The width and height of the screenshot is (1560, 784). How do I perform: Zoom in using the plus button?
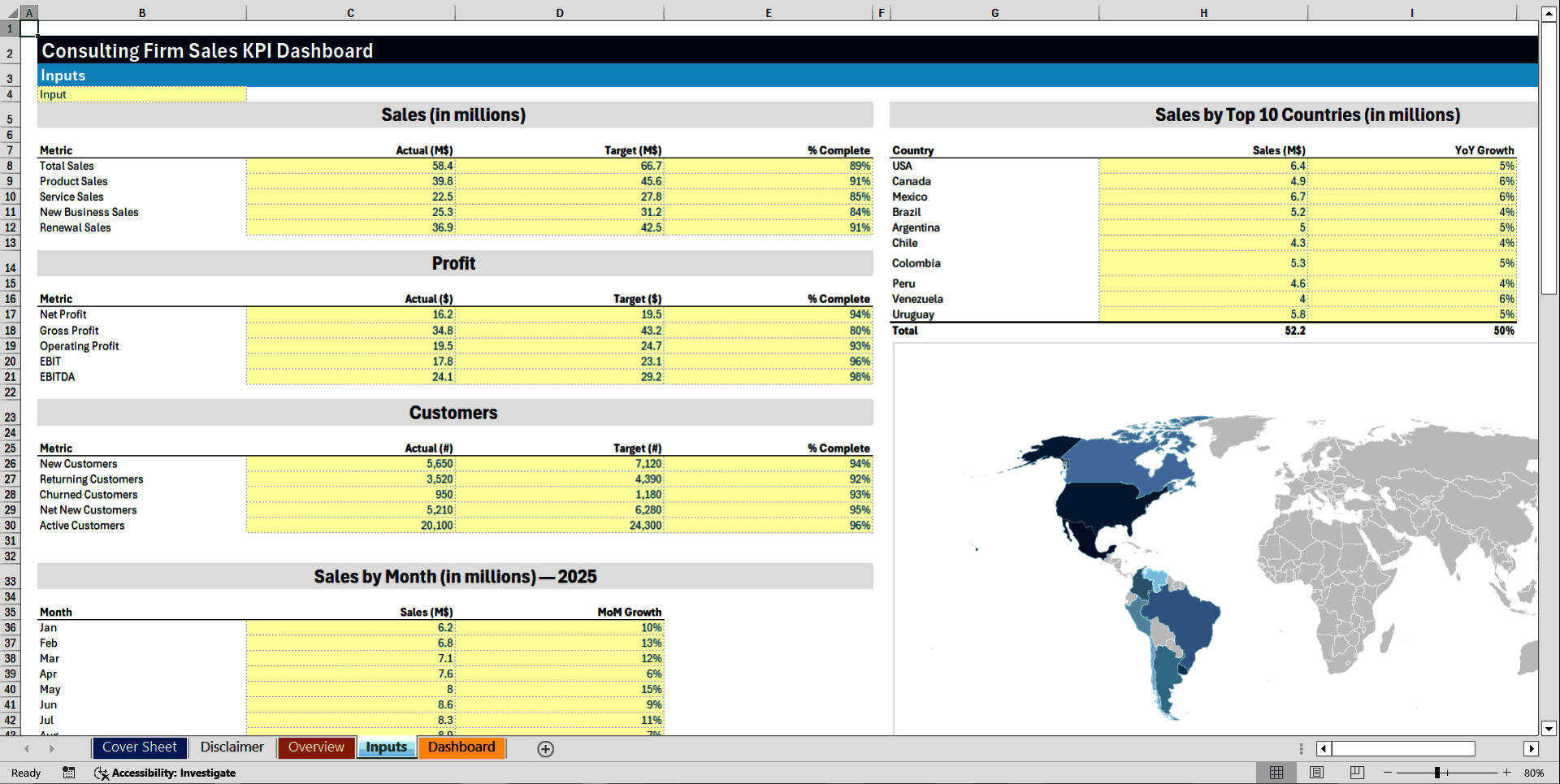click(1507, 773)
